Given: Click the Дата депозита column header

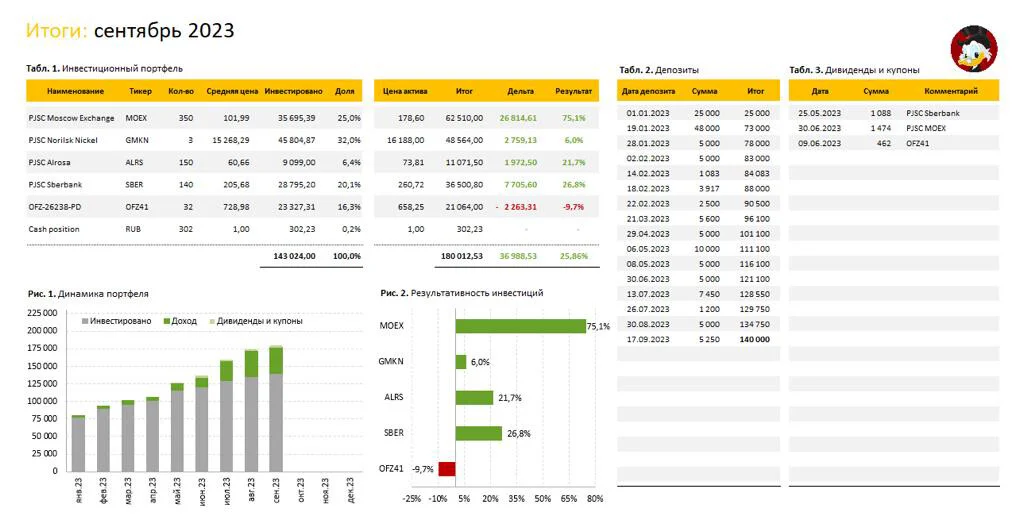Looking at the screenshot, I should (648, 91).
